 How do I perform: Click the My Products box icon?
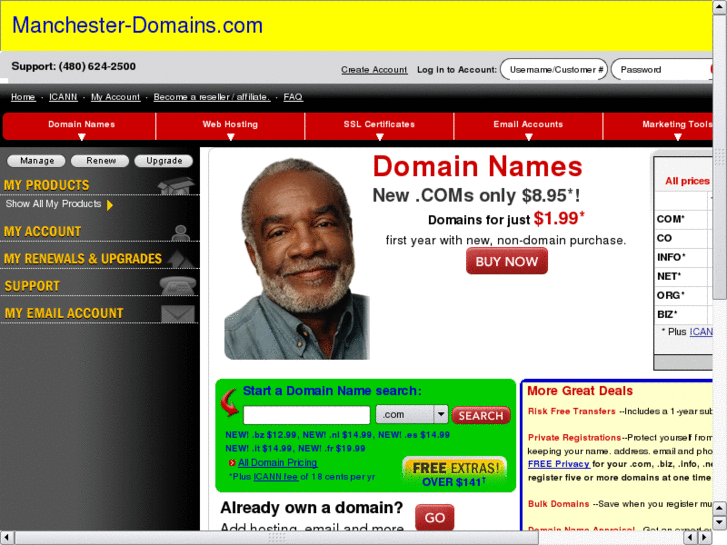[176, 185]
